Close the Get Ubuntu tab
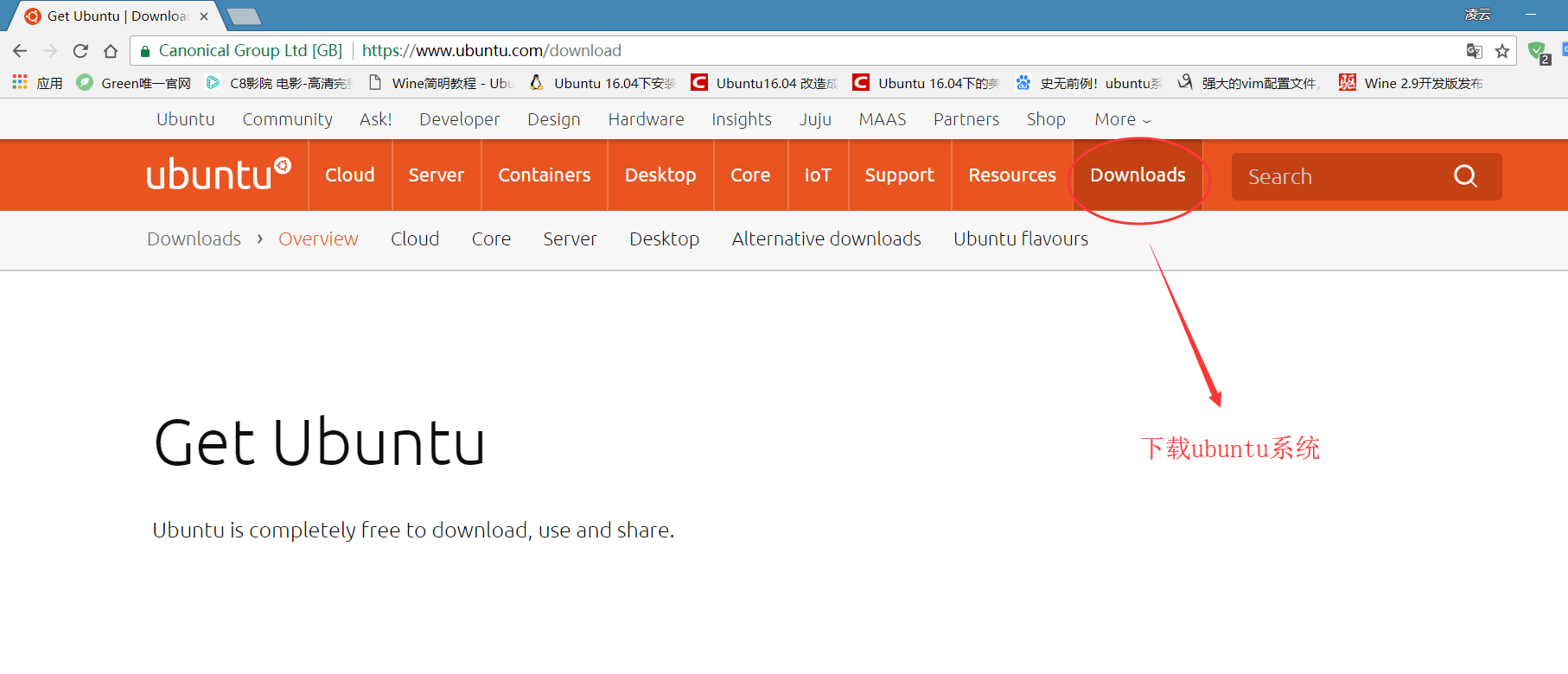The image size is (1568, 674). coord(204,16)
